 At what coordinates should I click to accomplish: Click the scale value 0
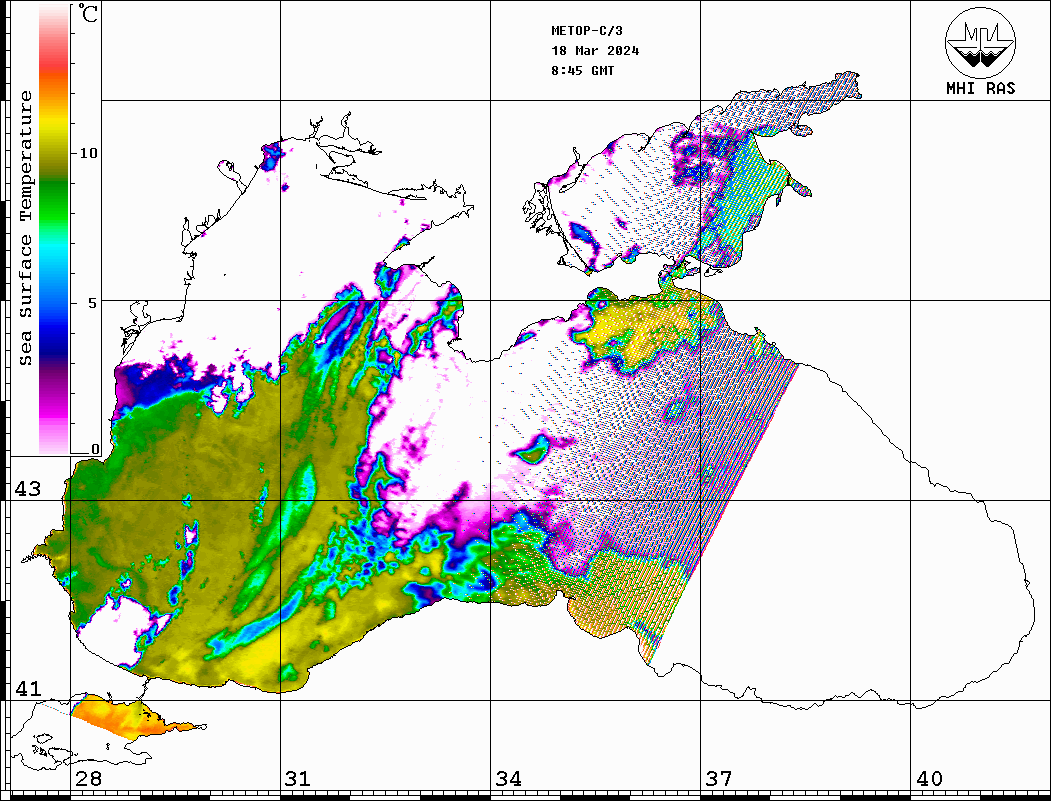(95, 449)
